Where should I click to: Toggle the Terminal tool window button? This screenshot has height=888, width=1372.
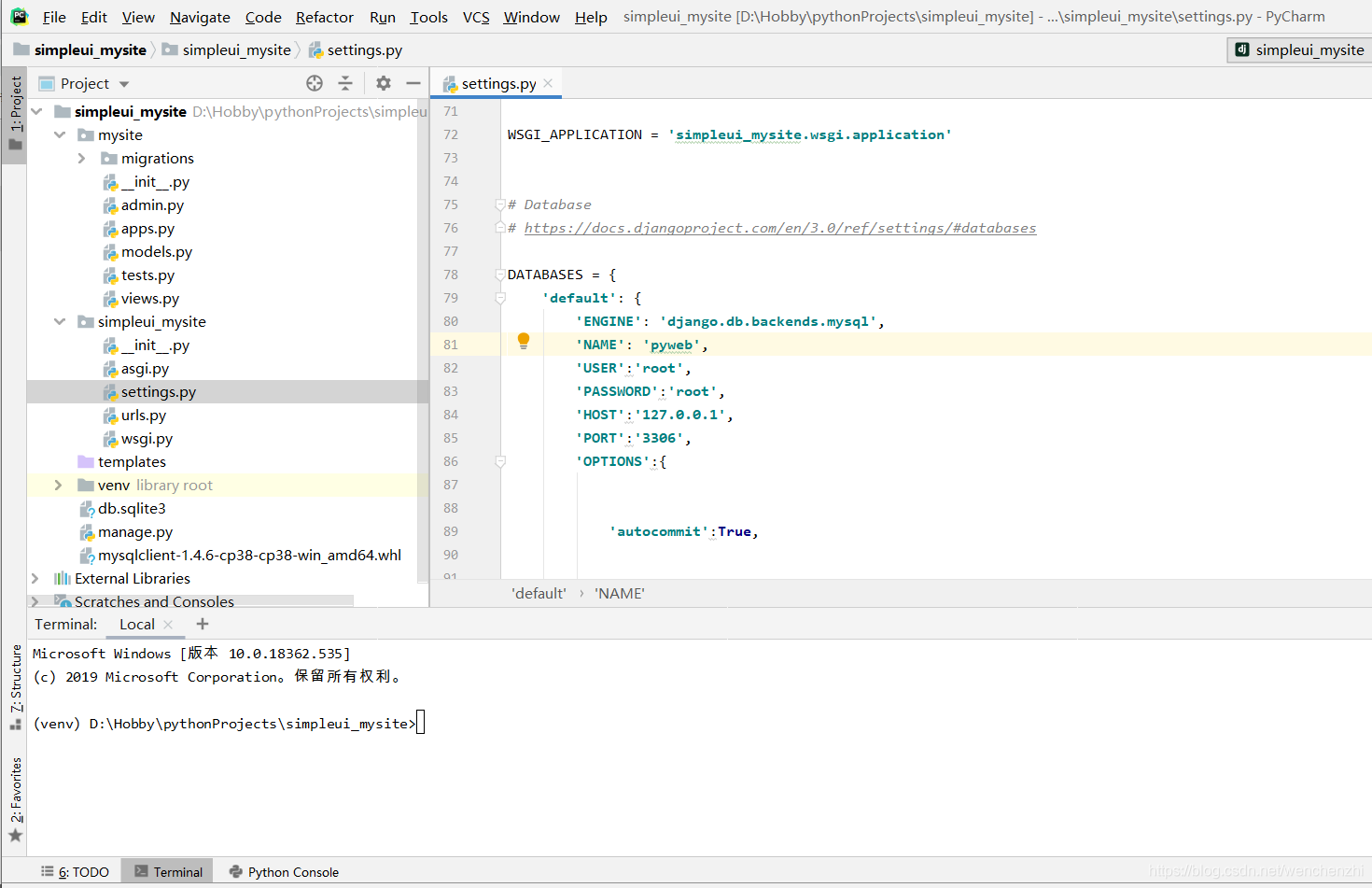[x=168, y=871]
